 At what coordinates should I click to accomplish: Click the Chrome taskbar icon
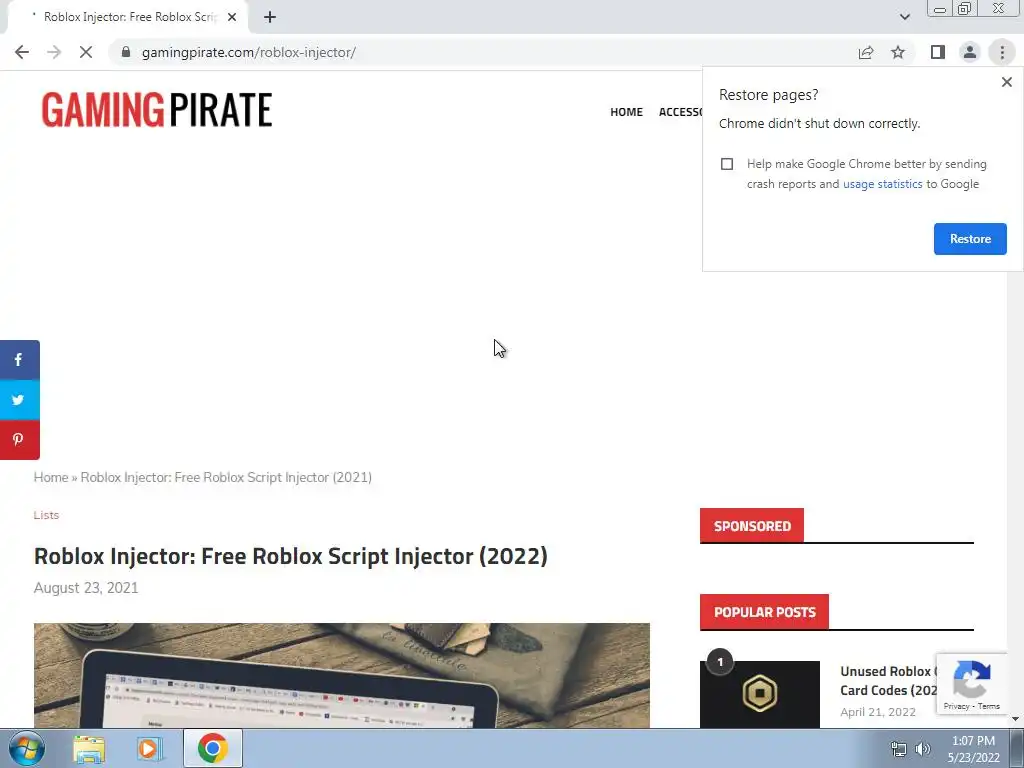(x=213, y=748)
